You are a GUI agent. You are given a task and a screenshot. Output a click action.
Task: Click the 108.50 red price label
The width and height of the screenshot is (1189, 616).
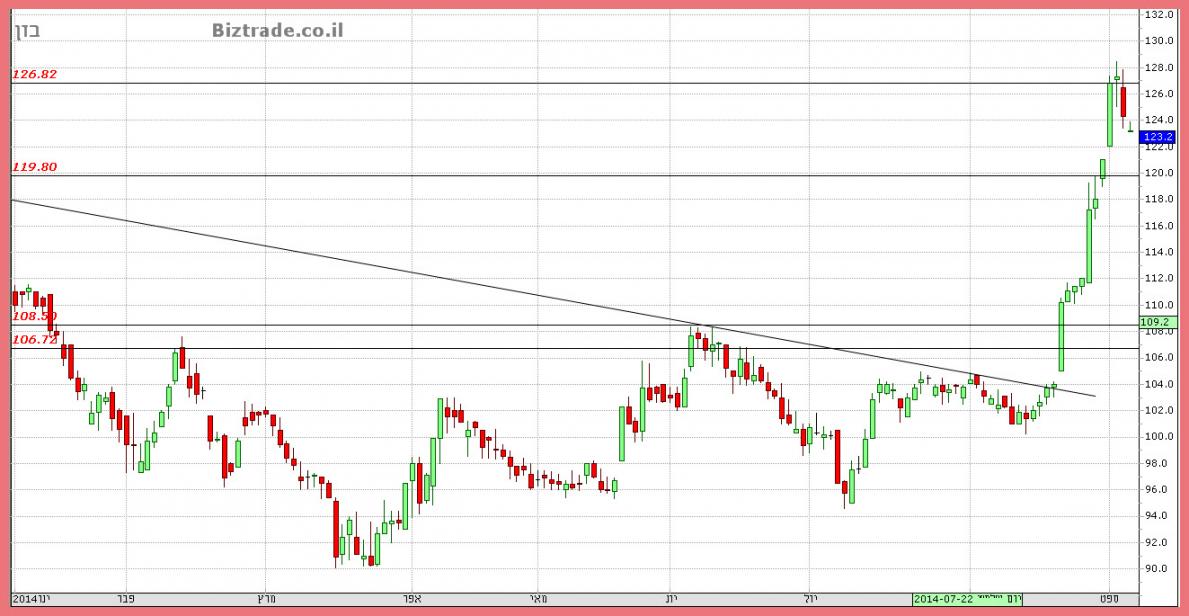[35, 316]
